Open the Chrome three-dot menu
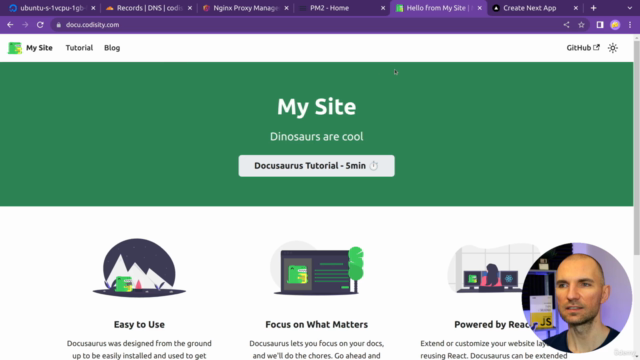Image resolution: width=640 pixels, height=360 pixels. (630, 25)
